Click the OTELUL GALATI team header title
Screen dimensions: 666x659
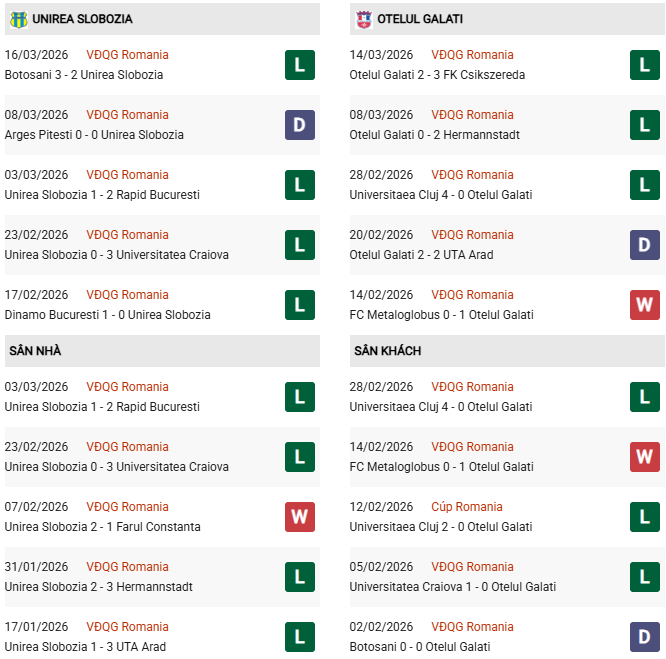420,19
